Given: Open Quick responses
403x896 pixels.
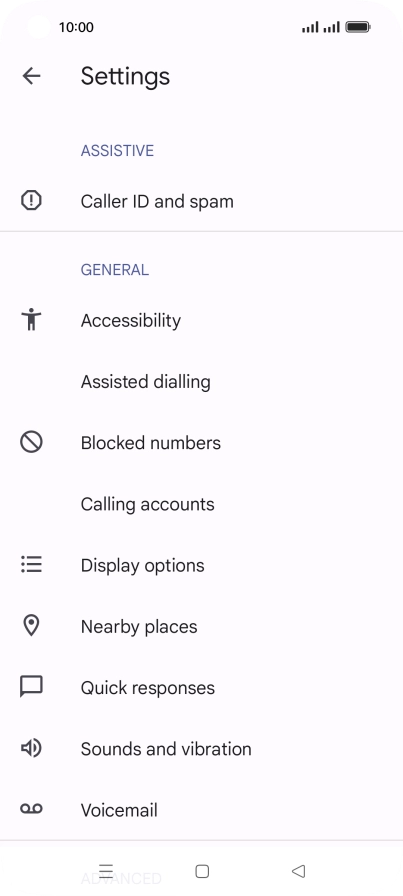Looking at the screenshot, I should 201,687.
